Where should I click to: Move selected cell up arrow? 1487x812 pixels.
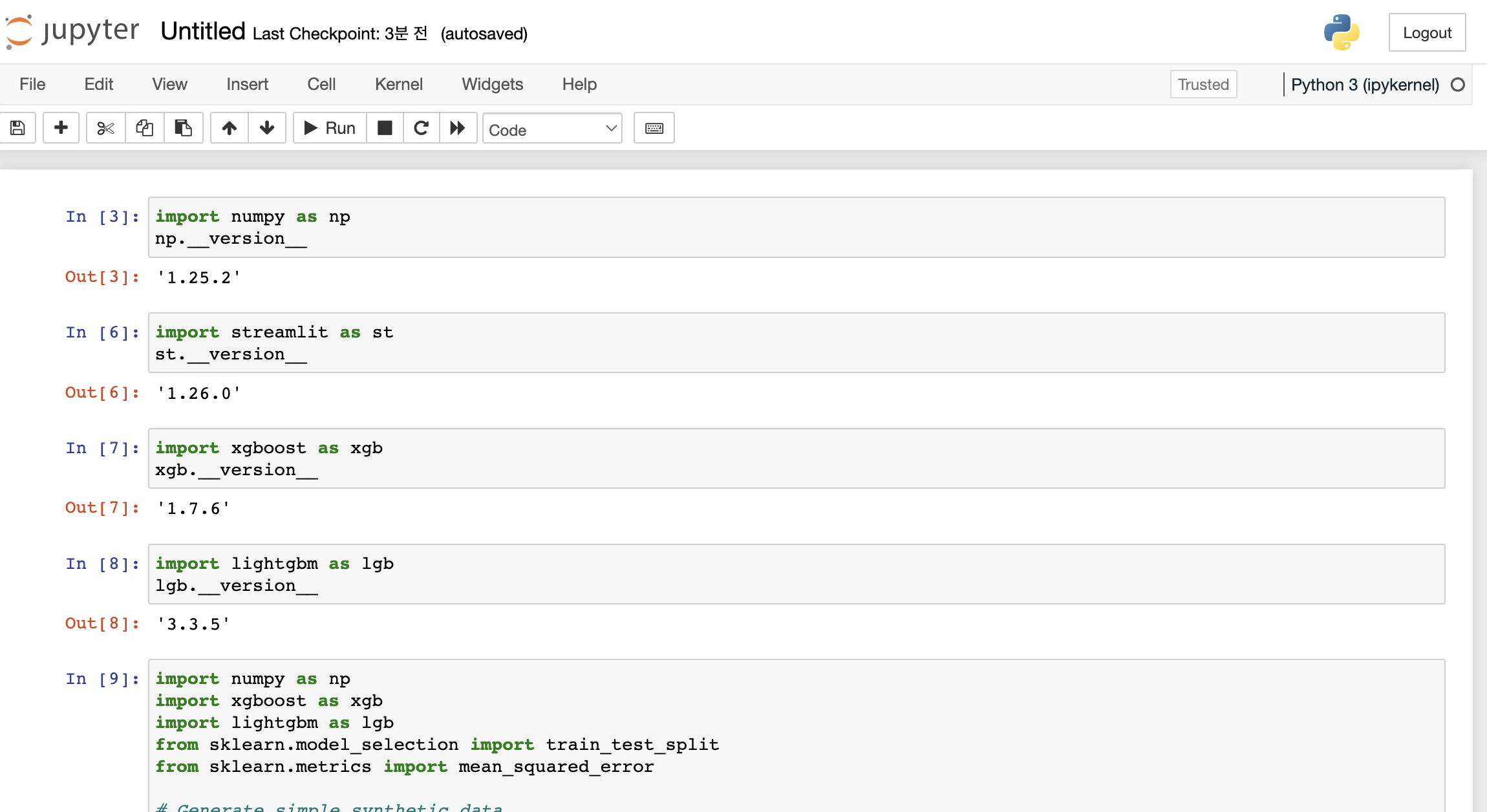[229, 128]
